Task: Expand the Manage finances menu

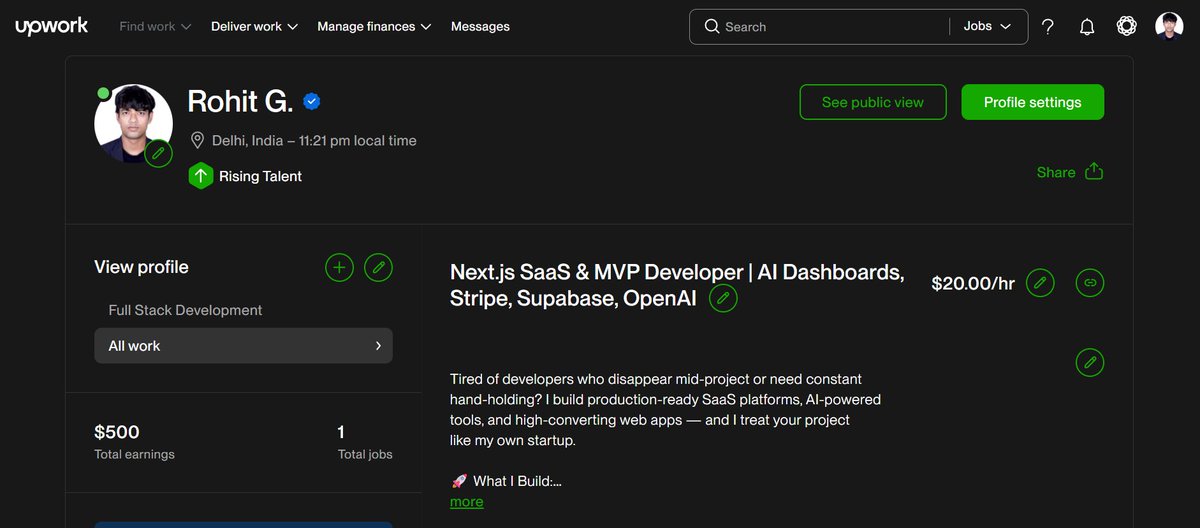Action: click(374, 27)
